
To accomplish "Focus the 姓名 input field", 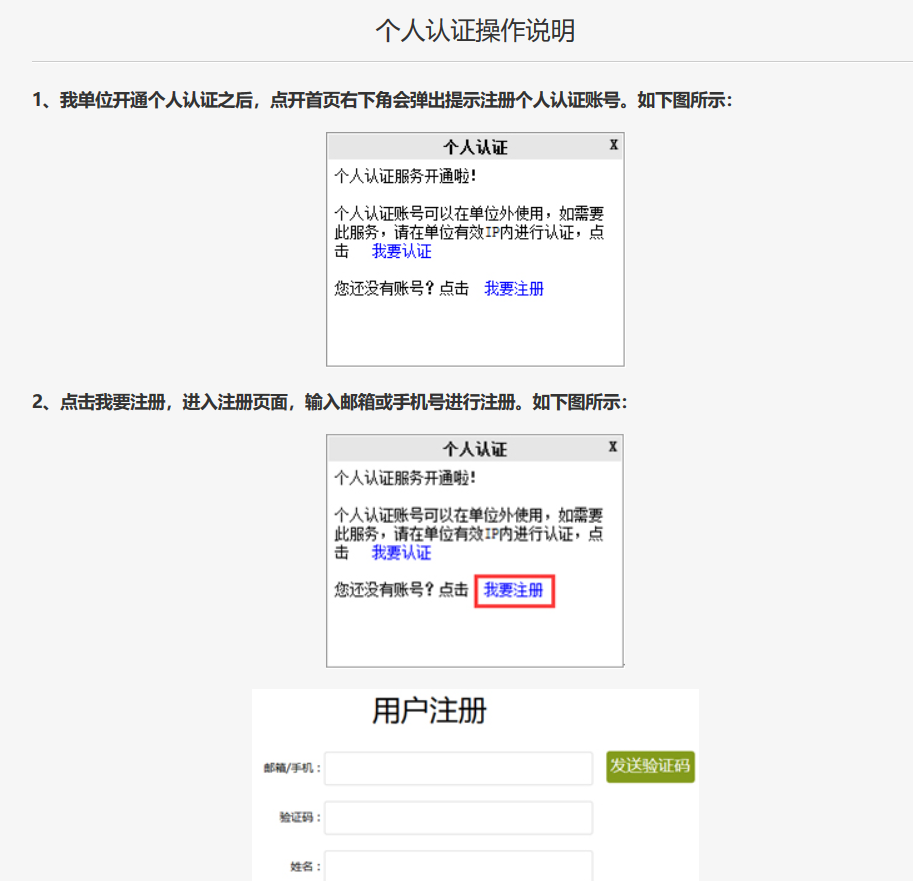I will pos(458,865).
